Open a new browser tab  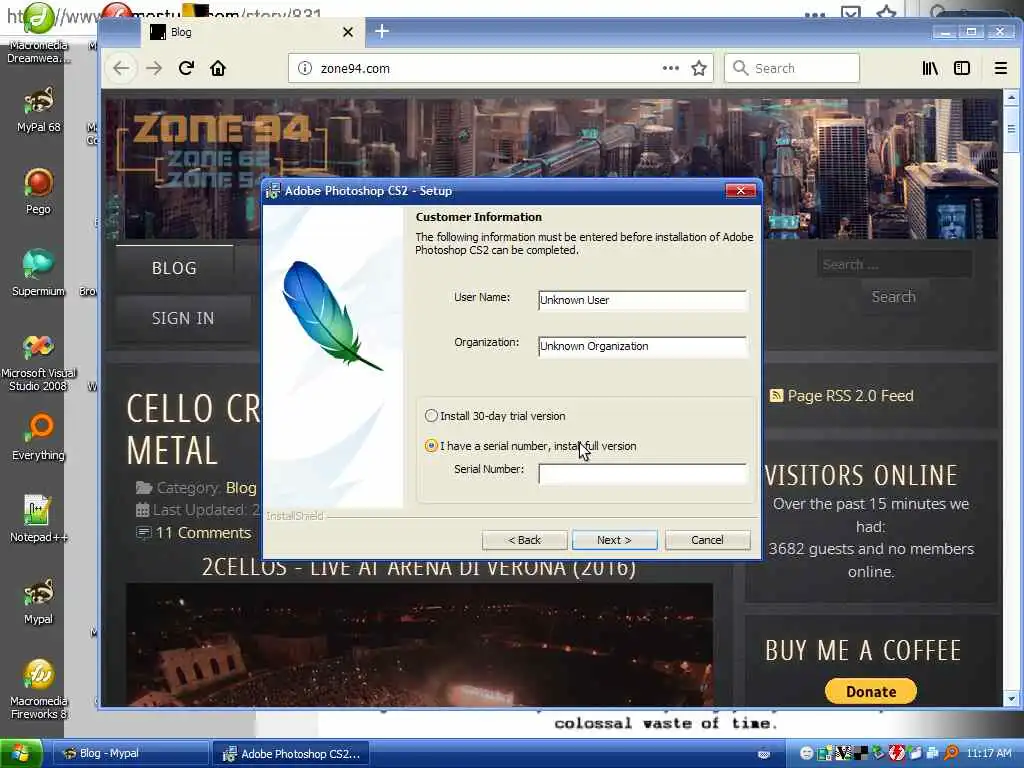click(382, 31)
